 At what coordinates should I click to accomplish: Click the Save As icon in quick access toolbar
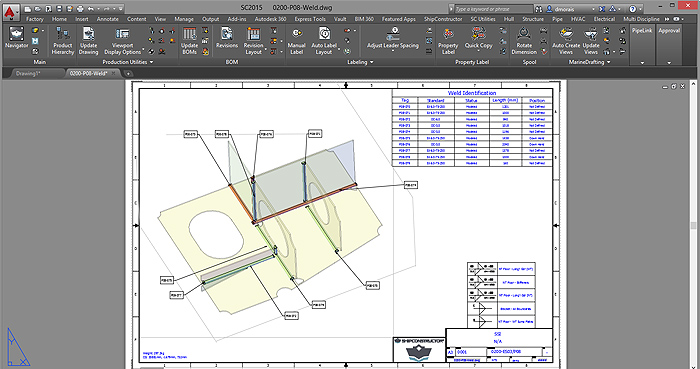[x=69, y=8]
